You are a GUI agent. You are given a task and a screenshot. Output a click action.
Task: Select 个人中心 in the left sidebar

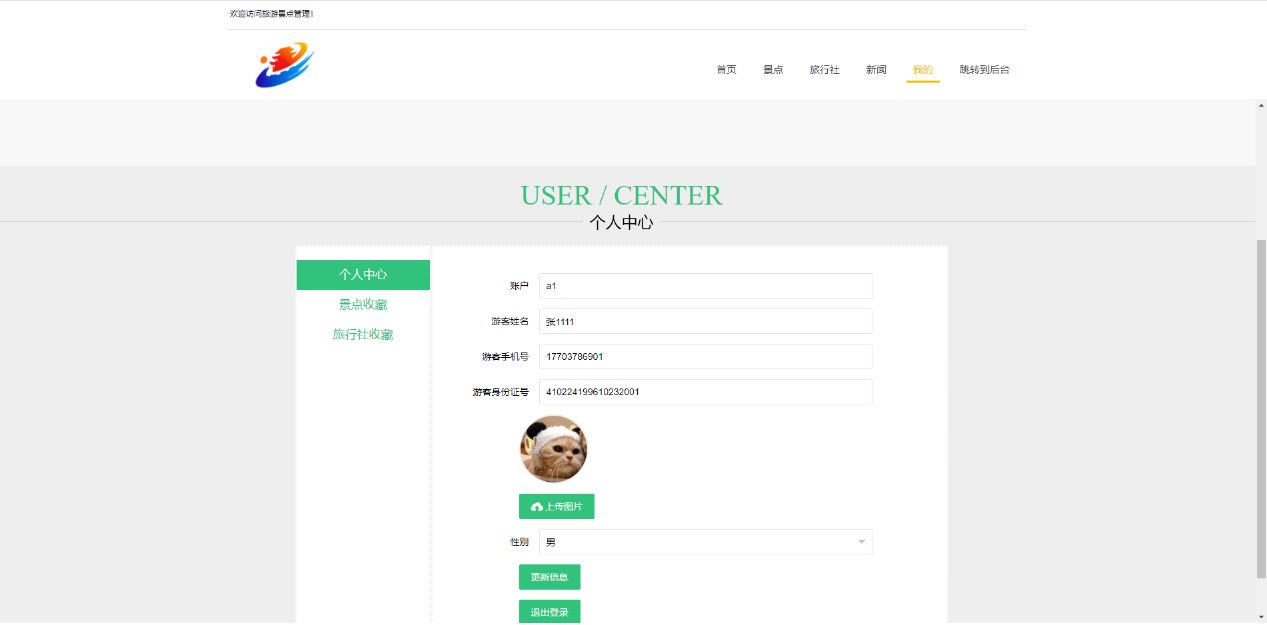pos(363,275)
